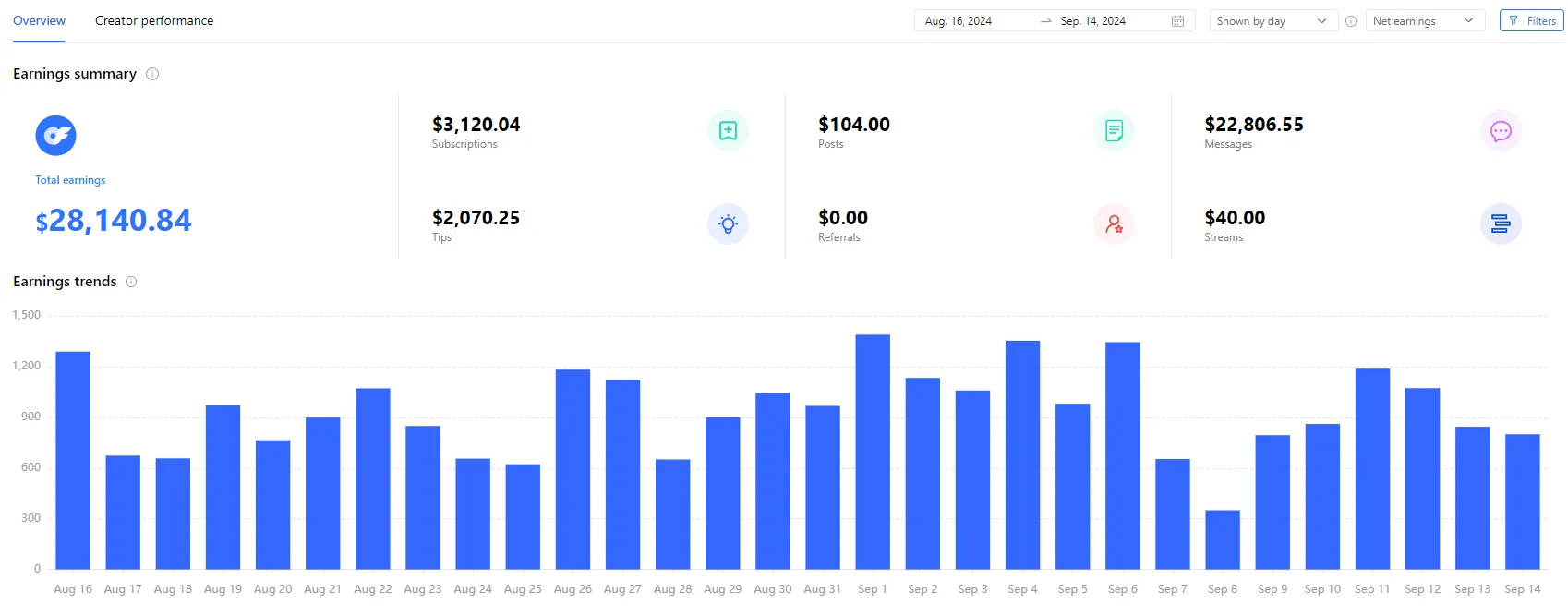The height and width of the screenshot is (616, 1568).
Task: Open the Filters button
Action: [1531, 21]
